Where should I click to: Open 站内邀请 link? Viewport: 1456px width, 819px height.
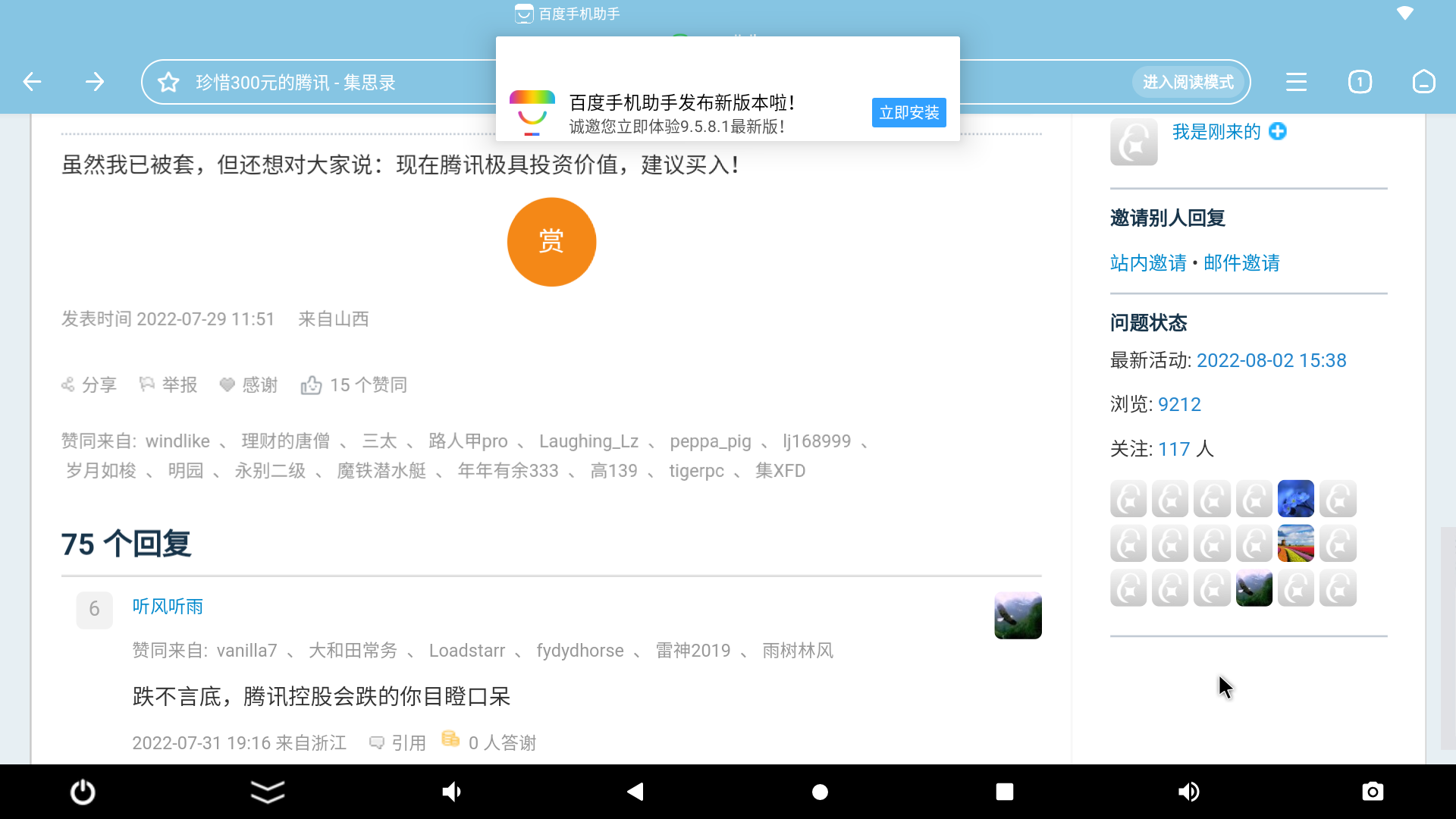point(1148,263)
